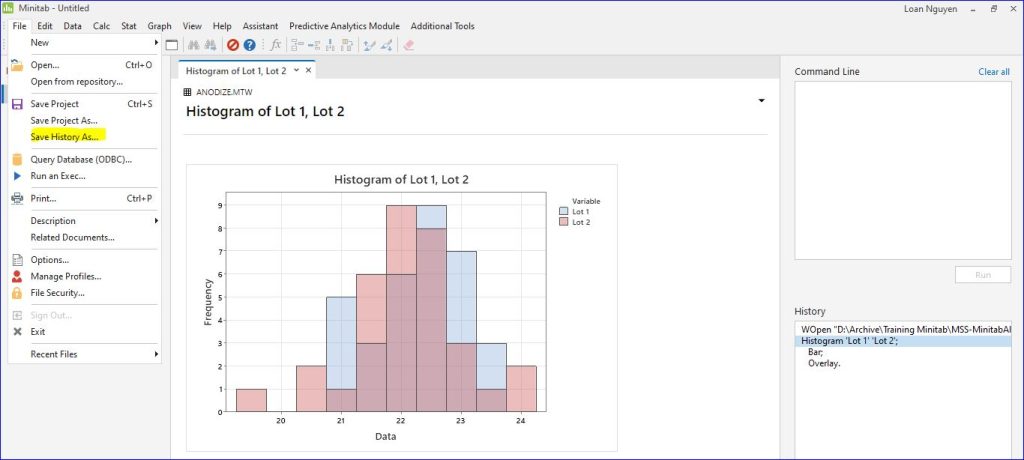
Task: Open the Graph menu
Action: point(159,26)
